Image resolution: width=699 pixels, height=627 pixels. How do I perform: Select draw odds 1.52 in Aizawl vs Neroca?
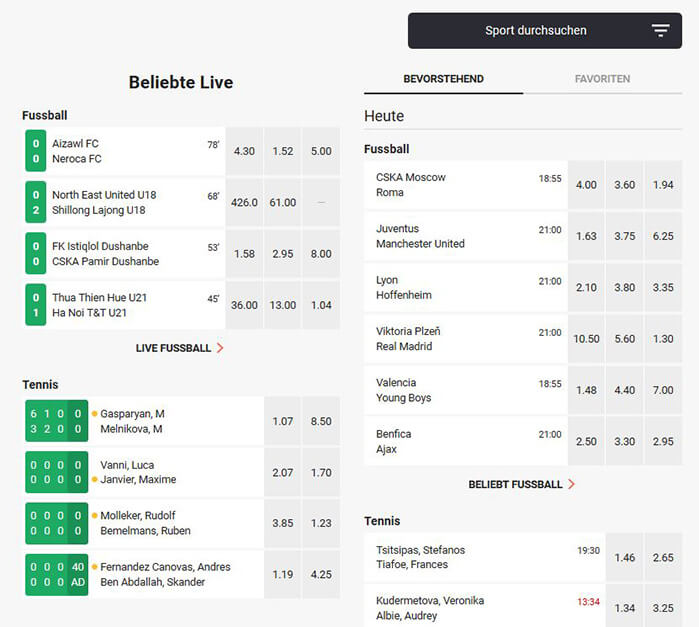pyautogui.click(x=283, y=151)
